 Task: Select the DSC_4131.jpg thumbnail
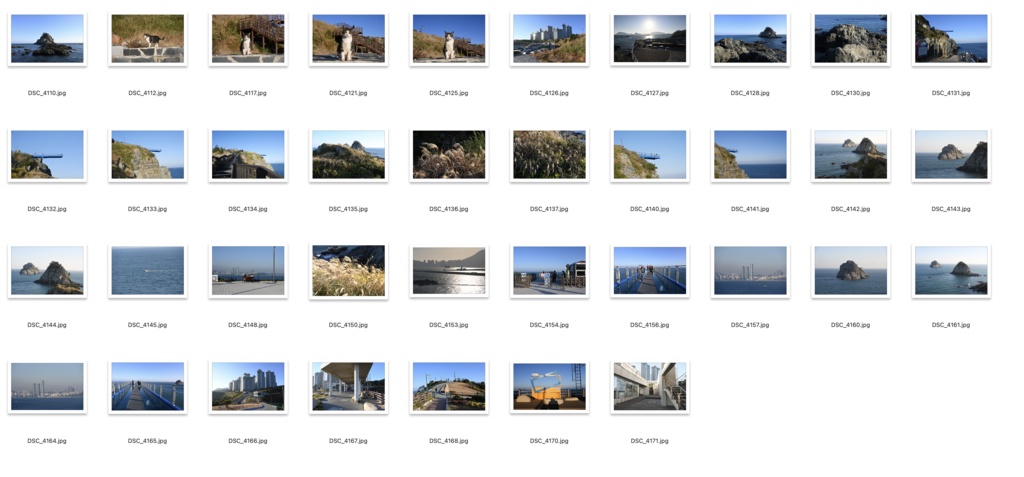pos(951,39)
